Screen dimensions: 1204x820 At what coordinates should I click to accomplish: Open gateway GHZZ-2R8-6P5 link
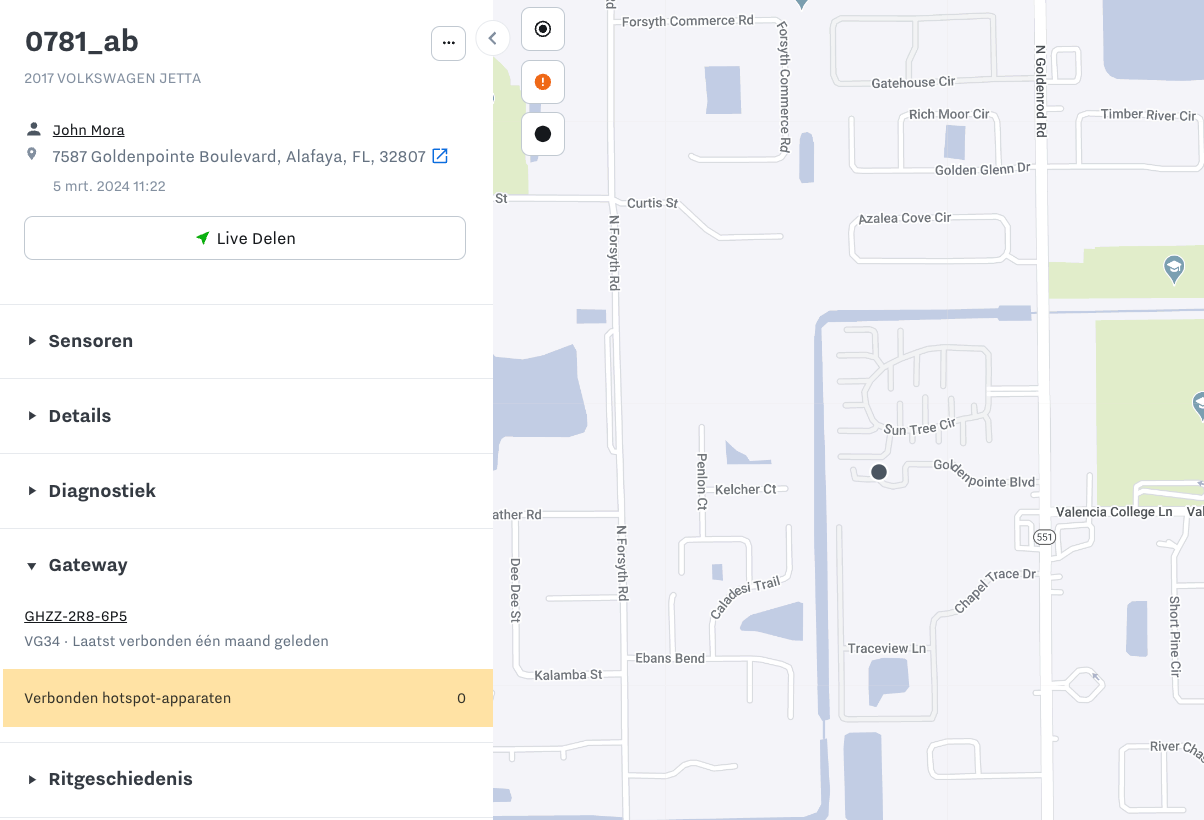[75, 616]
